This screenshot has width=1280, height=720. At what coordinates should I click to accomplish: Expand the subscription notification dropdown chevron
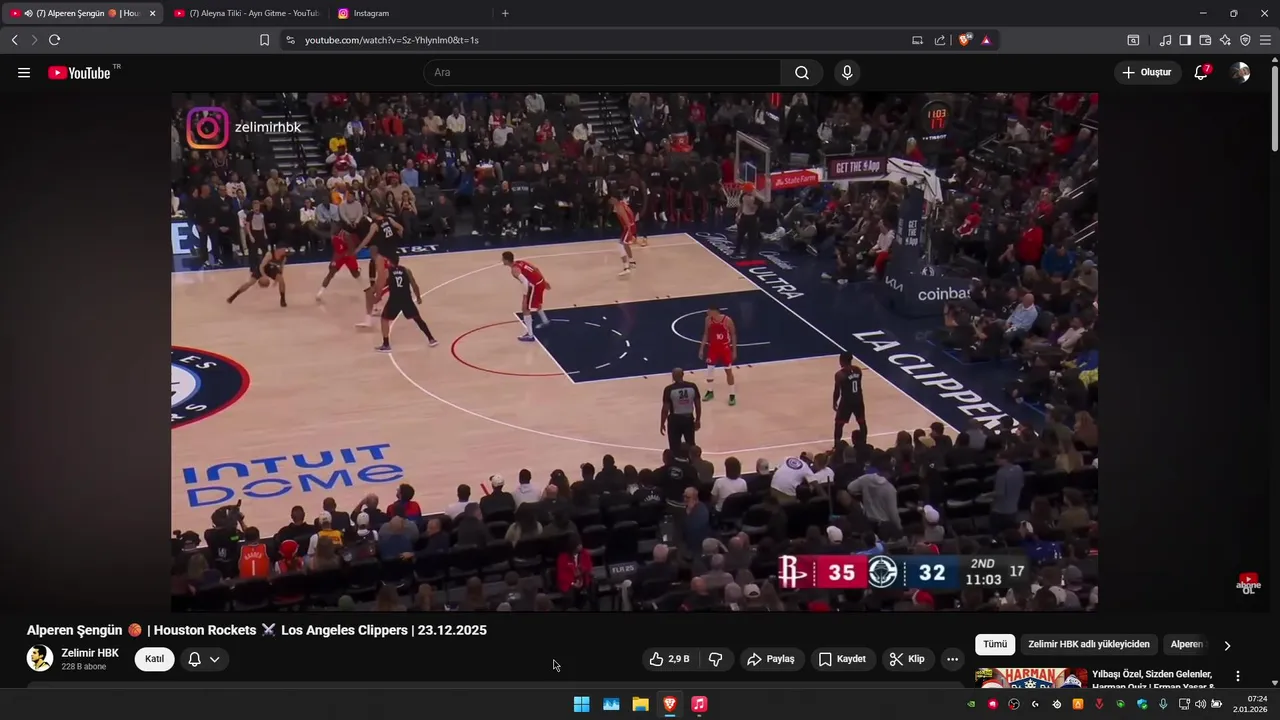215,659
